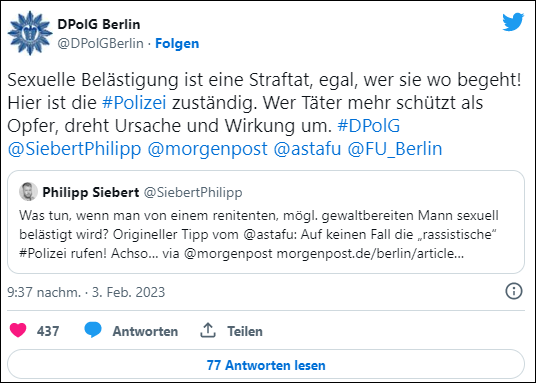Click the 77 Antworten lesen button
This screenshot has width=536, height=383.
266,365
